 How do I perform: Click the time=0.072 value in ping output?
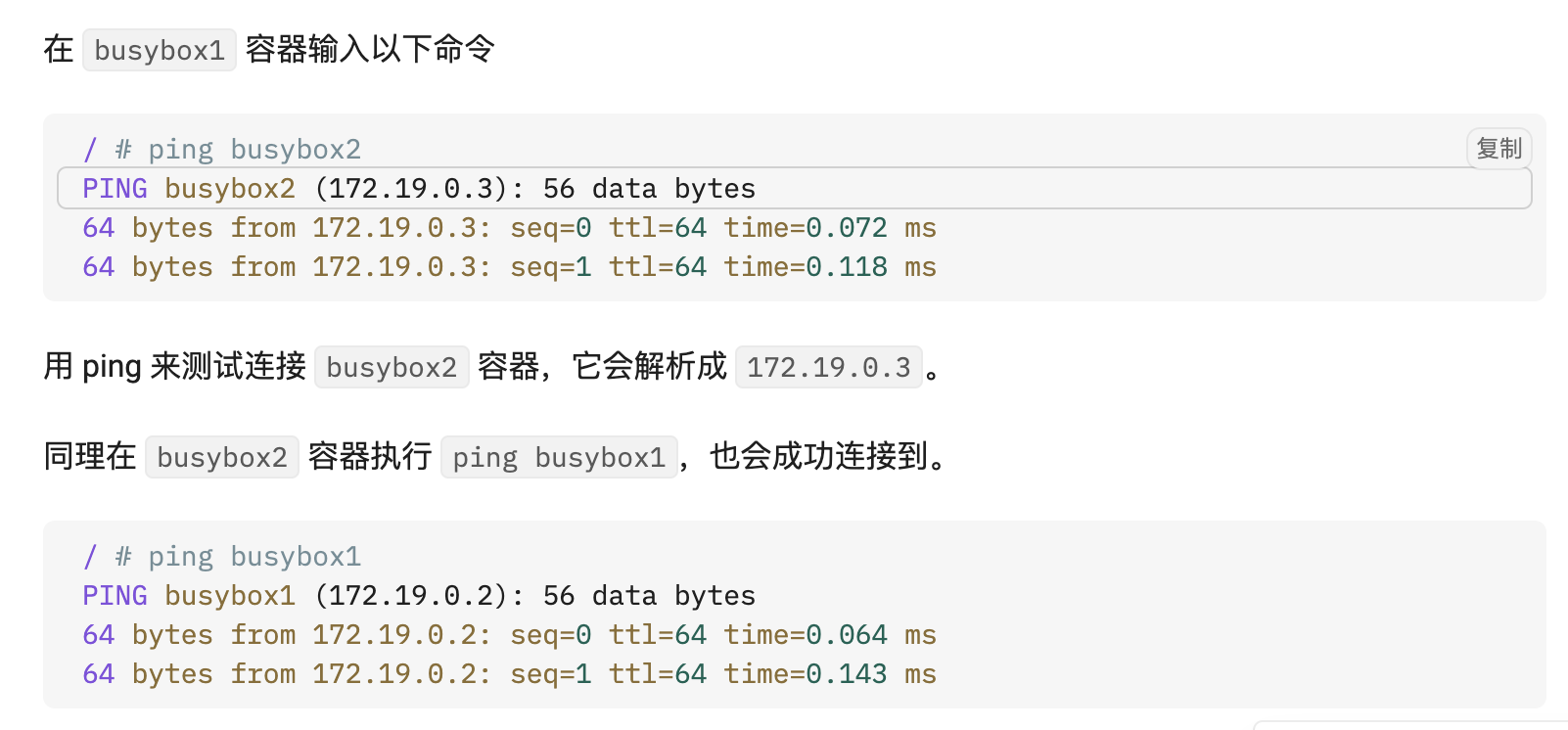[x=806, y=228]
